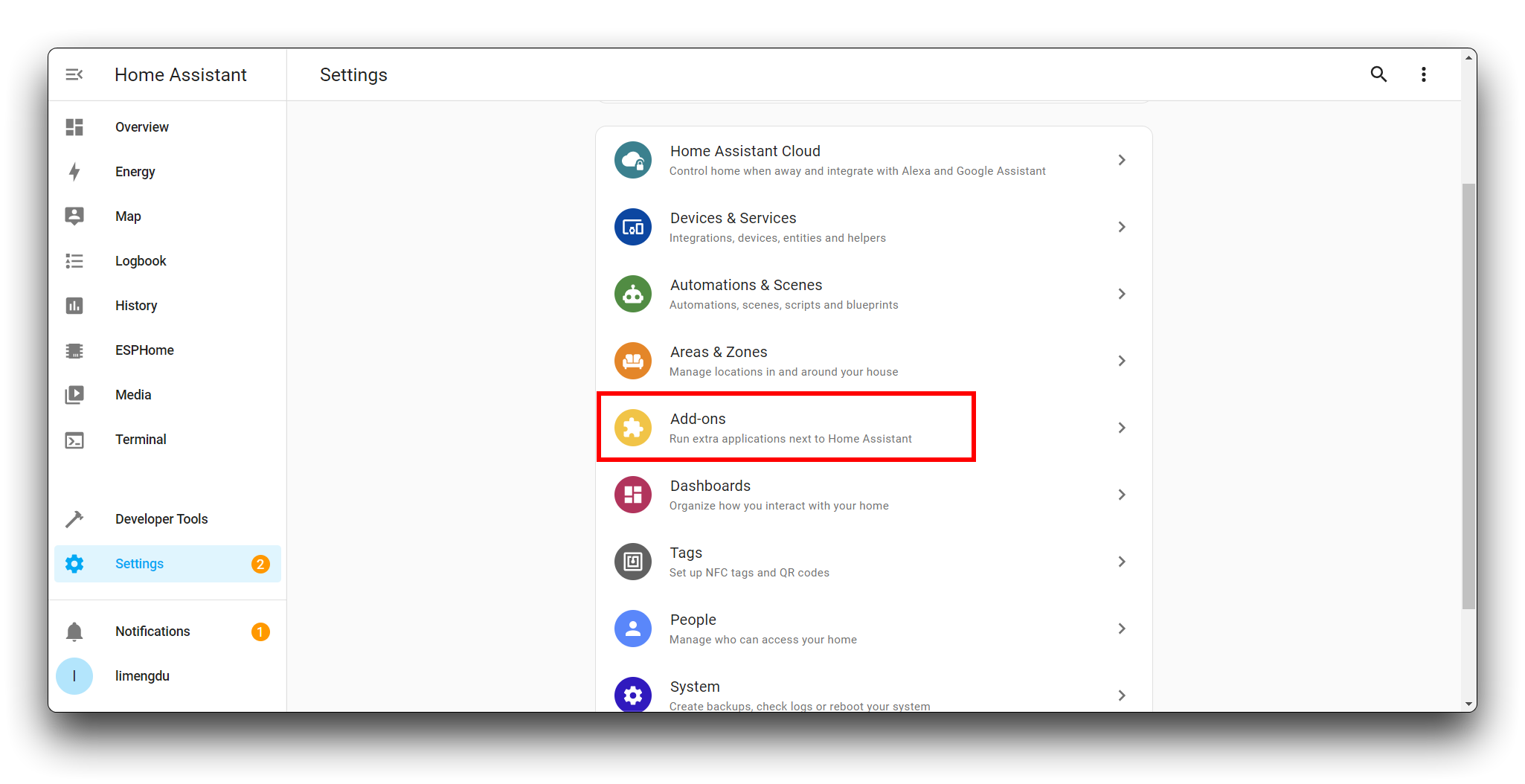1525x784 pixels.
Task: Click the History chart icon
Action: [74, 306]
